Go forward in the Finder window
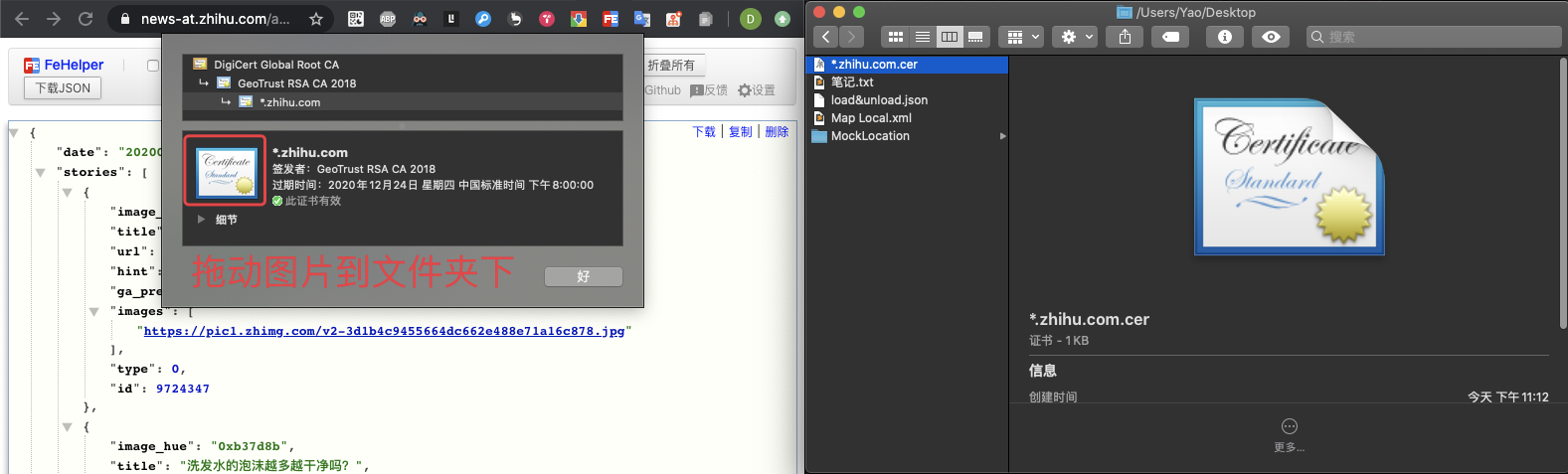The width and height of the screenshot is (1568, 474). 852,37
